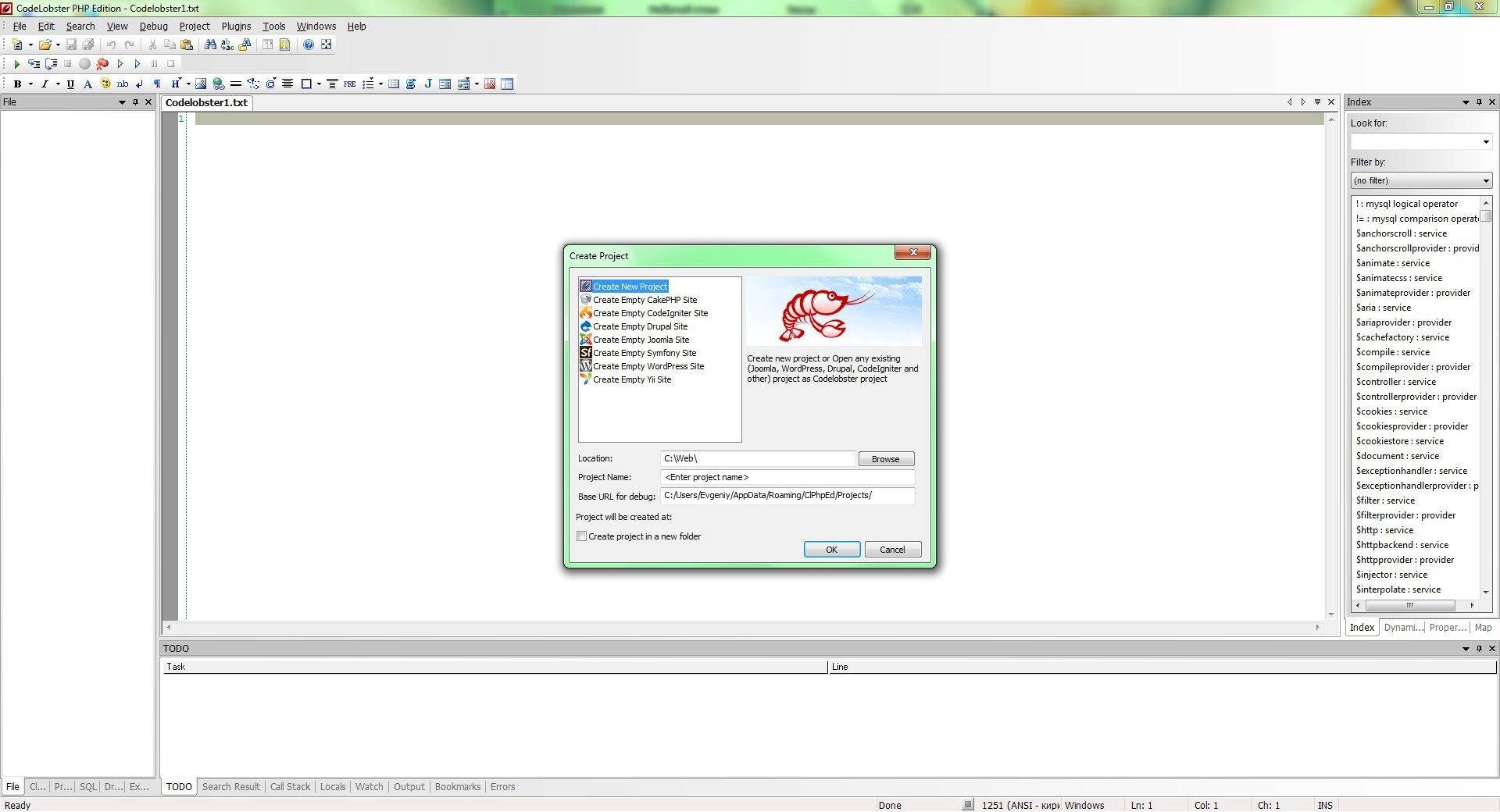Image resolution: width=1500 pixels, height=812 pixels.
Task: Click the Save all toolbar icon
Action: coord(88,45)
